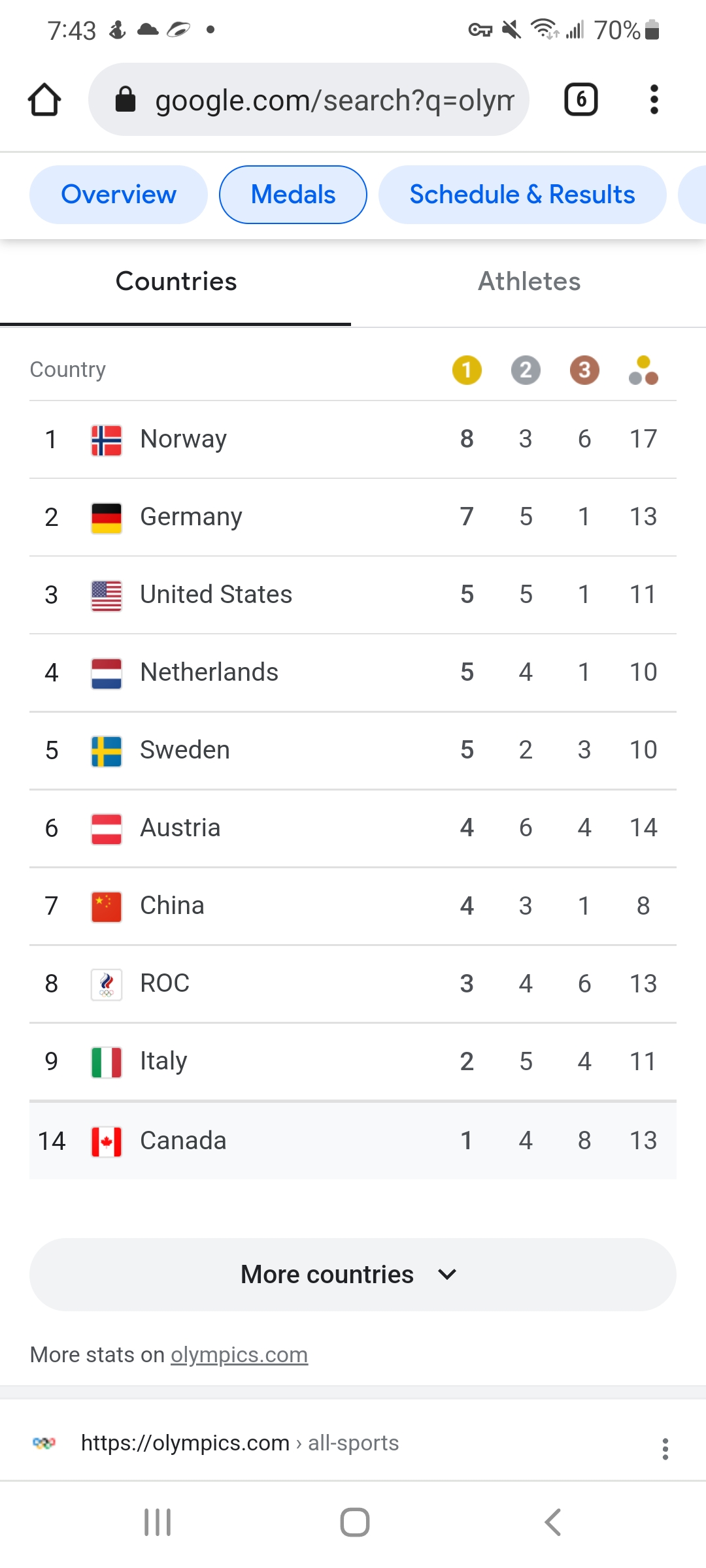Open the browser three-dot menu
The width and height of the screenshot is (706, 1568).
tap(654, 100)
